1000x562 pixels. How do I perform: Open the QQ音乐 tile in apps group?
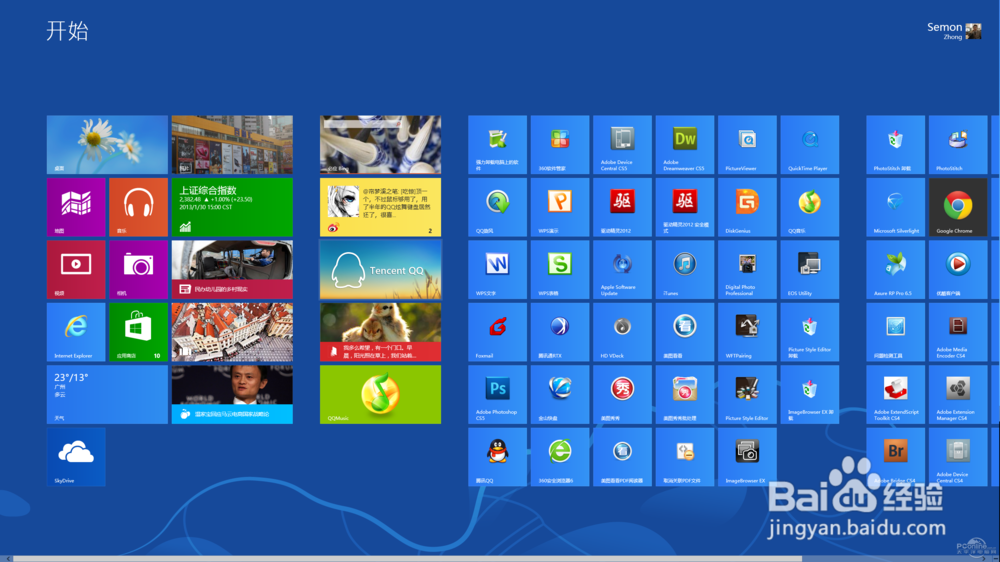tap(810, 207)
